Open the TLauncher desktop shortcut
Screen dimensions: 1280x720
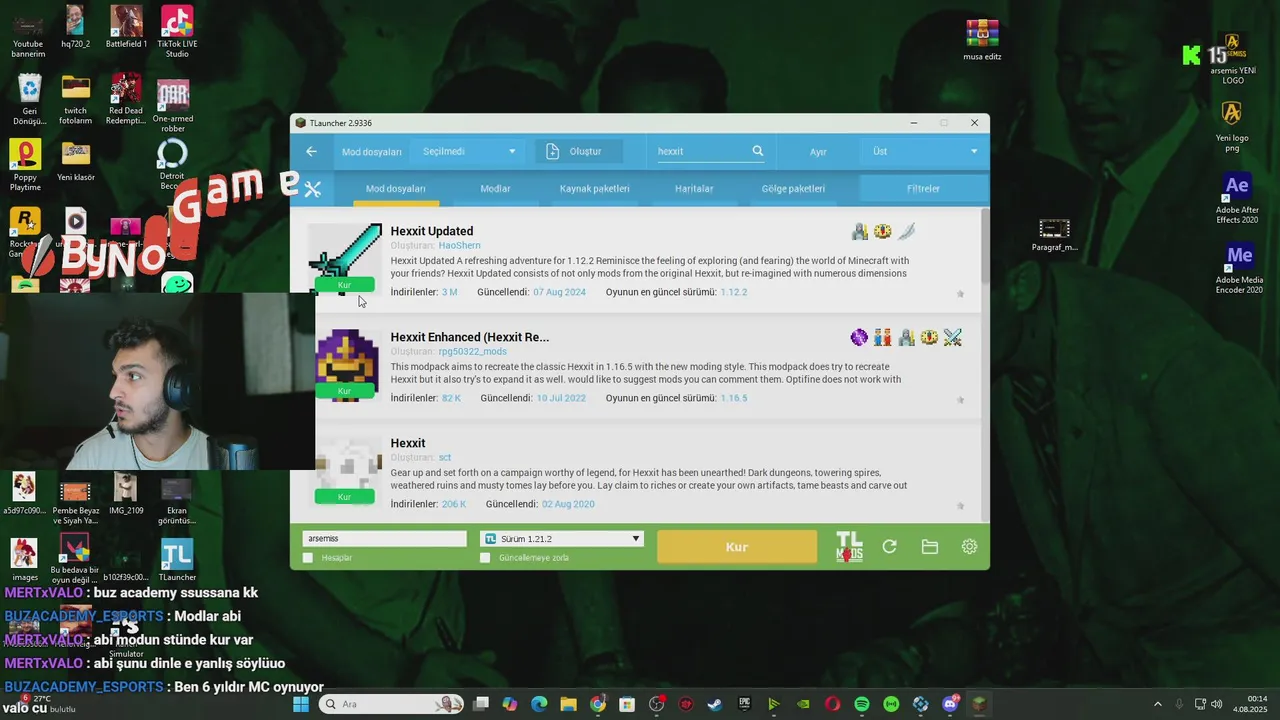click(177, 560)
